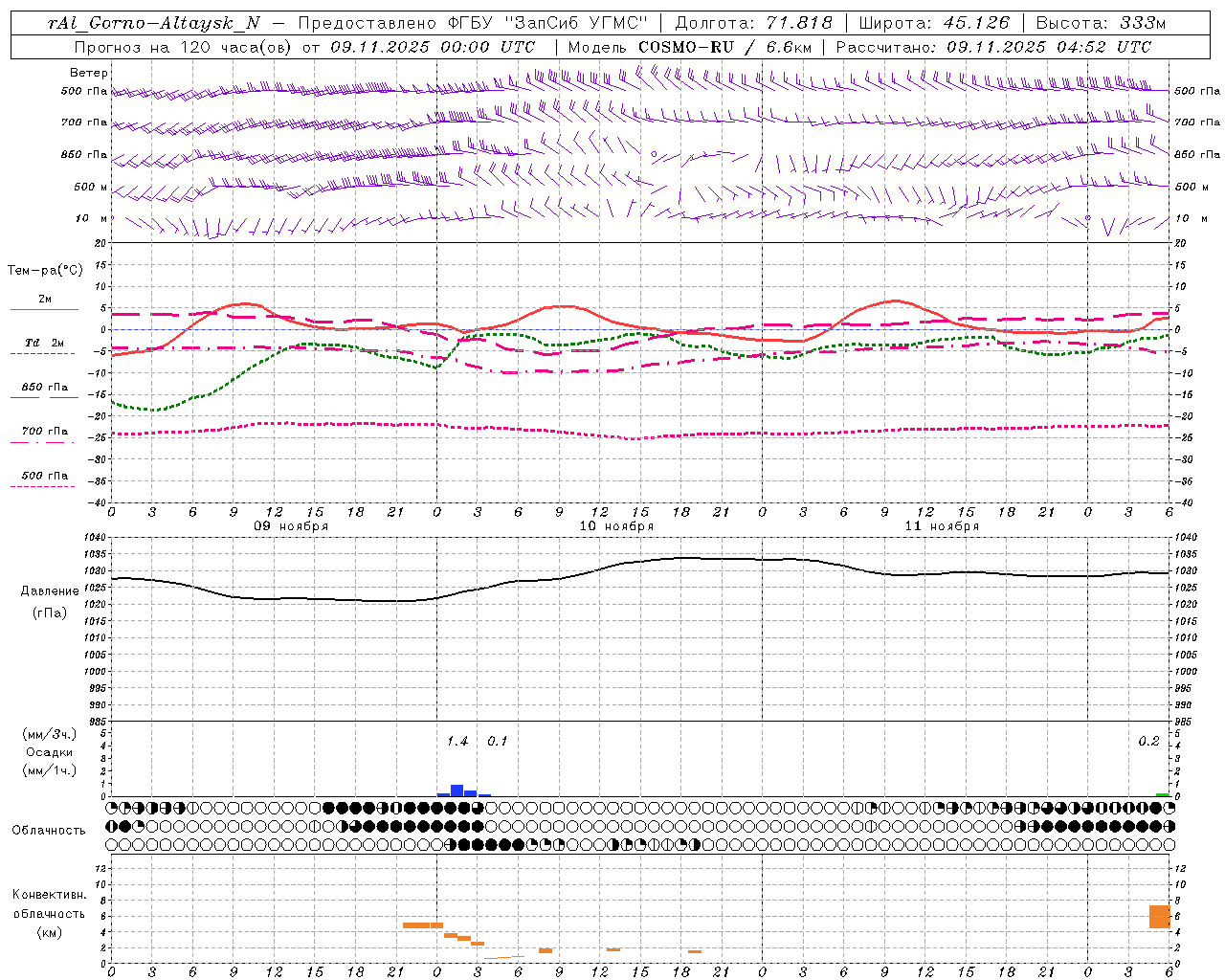Viewport: 1225px width, 980px height.
Task: Click the "Конвективн." convective cloud label
Action: (x=50, y=895)
